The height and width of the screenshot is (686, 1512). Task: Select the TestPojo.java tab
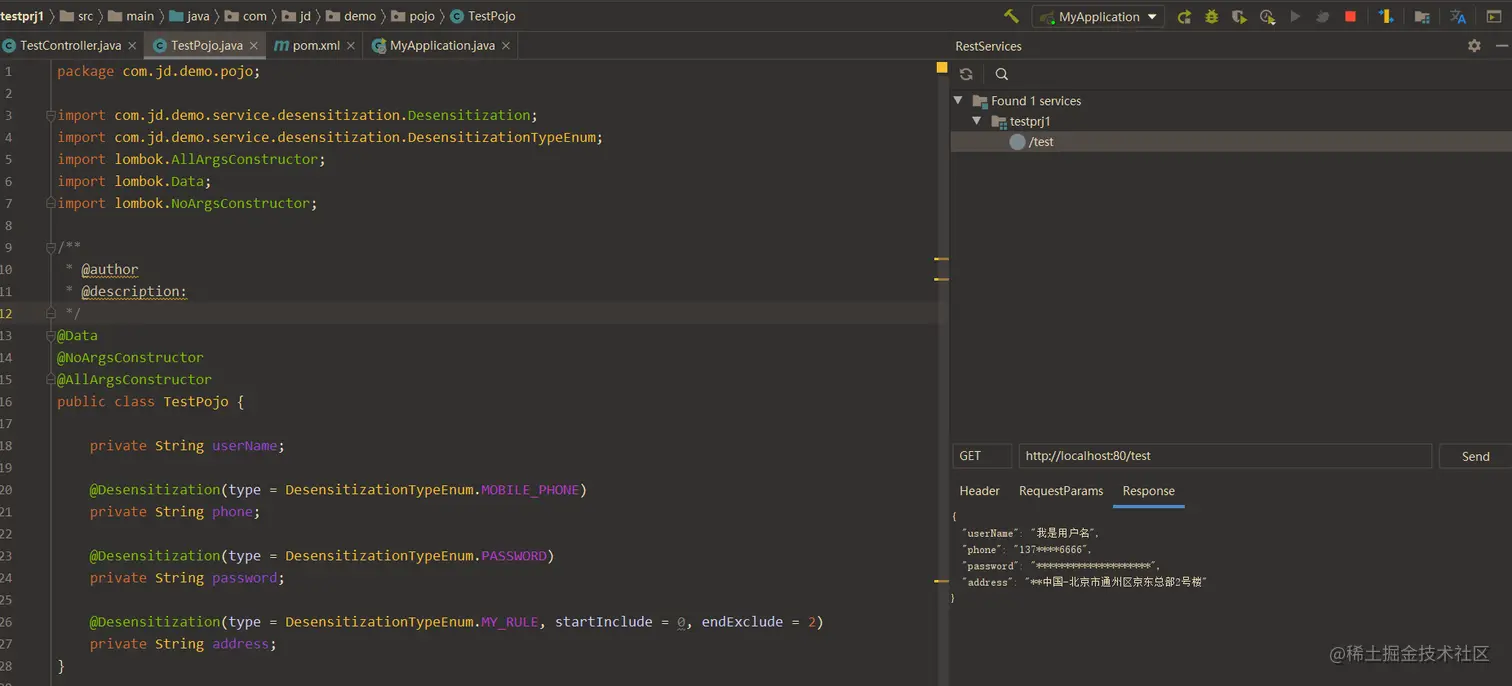tap(206, 46)
